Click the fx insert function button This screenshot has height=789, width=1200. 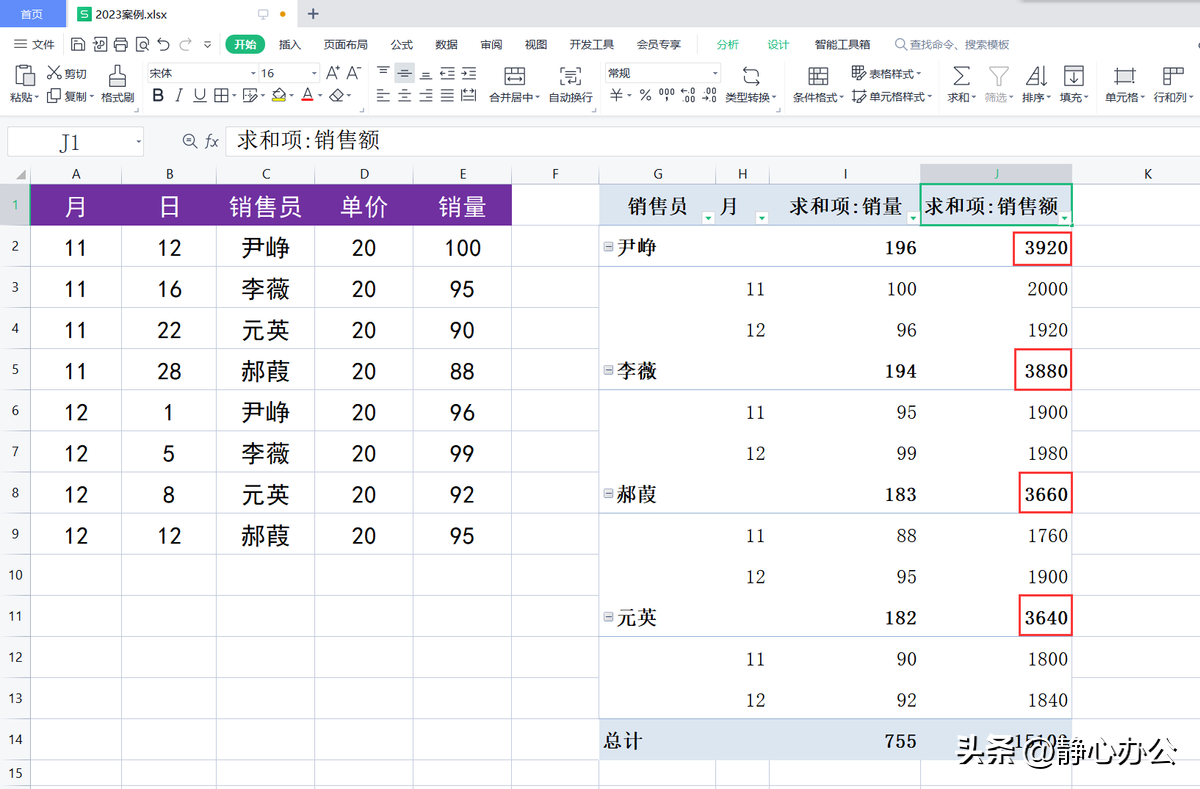212,142
